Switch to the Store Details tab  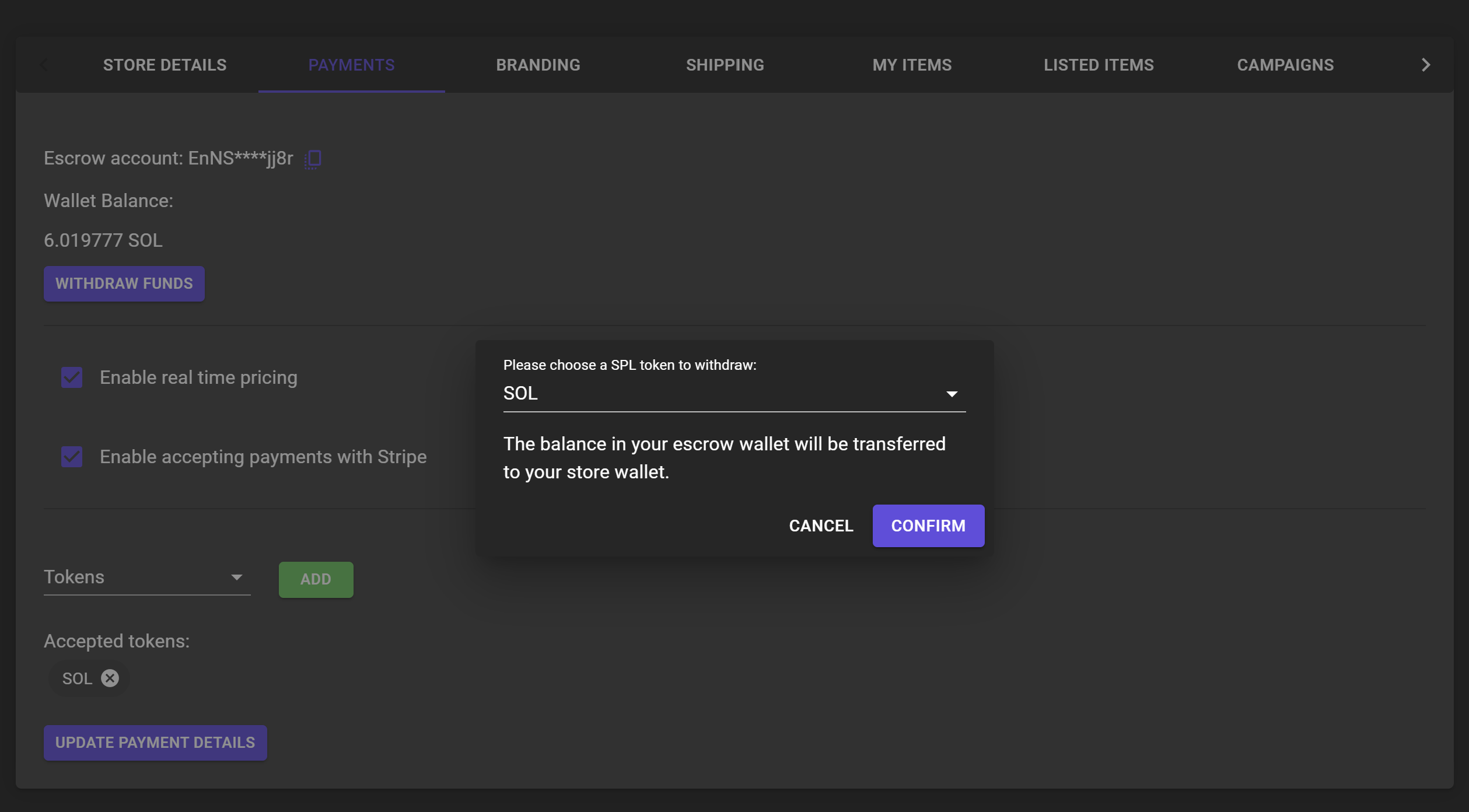[165, 65]
